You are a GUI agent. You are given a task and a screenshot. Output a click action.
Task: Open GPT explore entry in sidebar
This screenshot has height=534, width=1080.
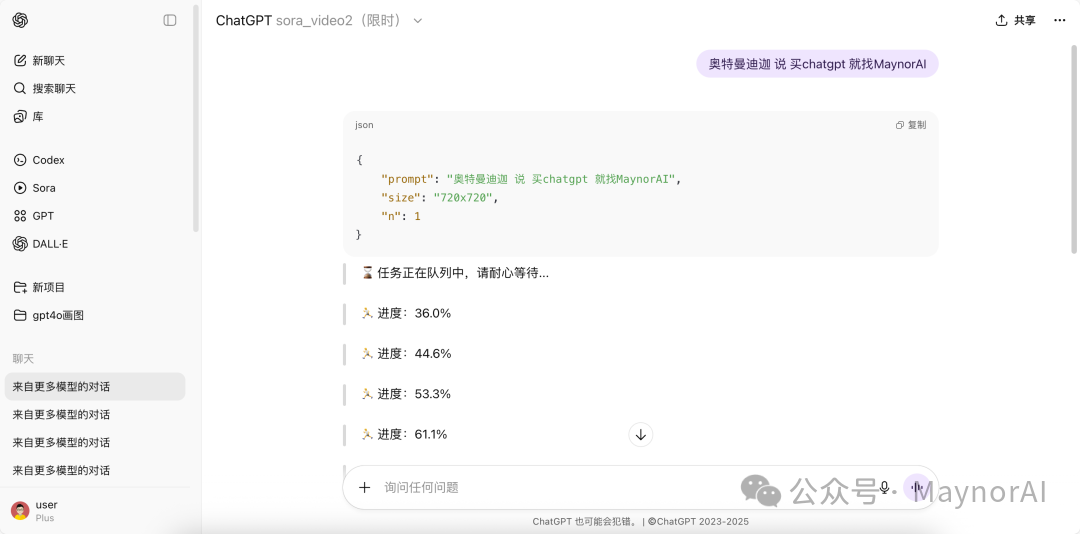point(95,216)
